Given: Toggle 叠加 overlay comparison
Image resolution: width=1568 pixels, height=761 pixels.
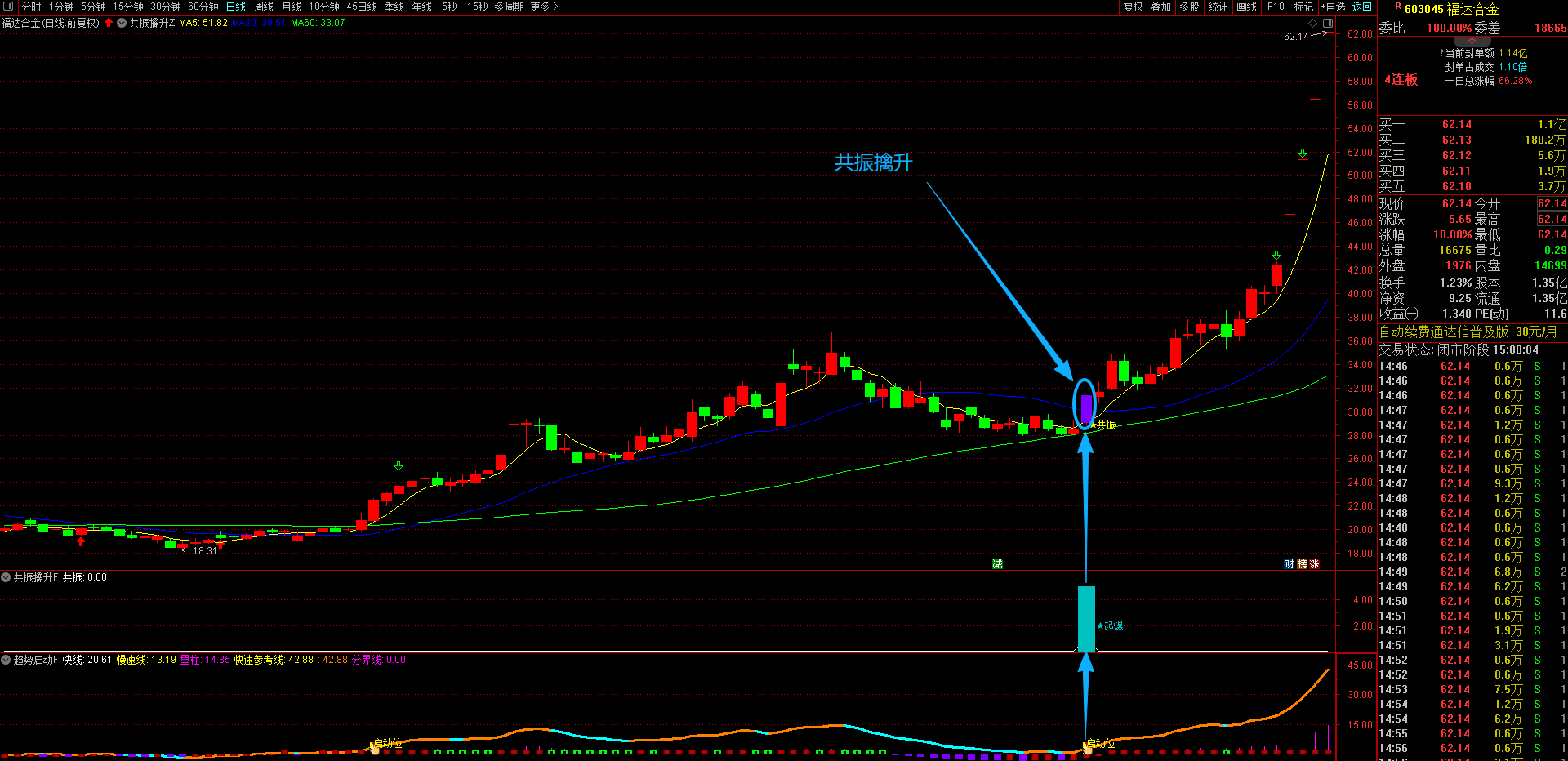Looking at the screenshot, I should coord(1161,7).
